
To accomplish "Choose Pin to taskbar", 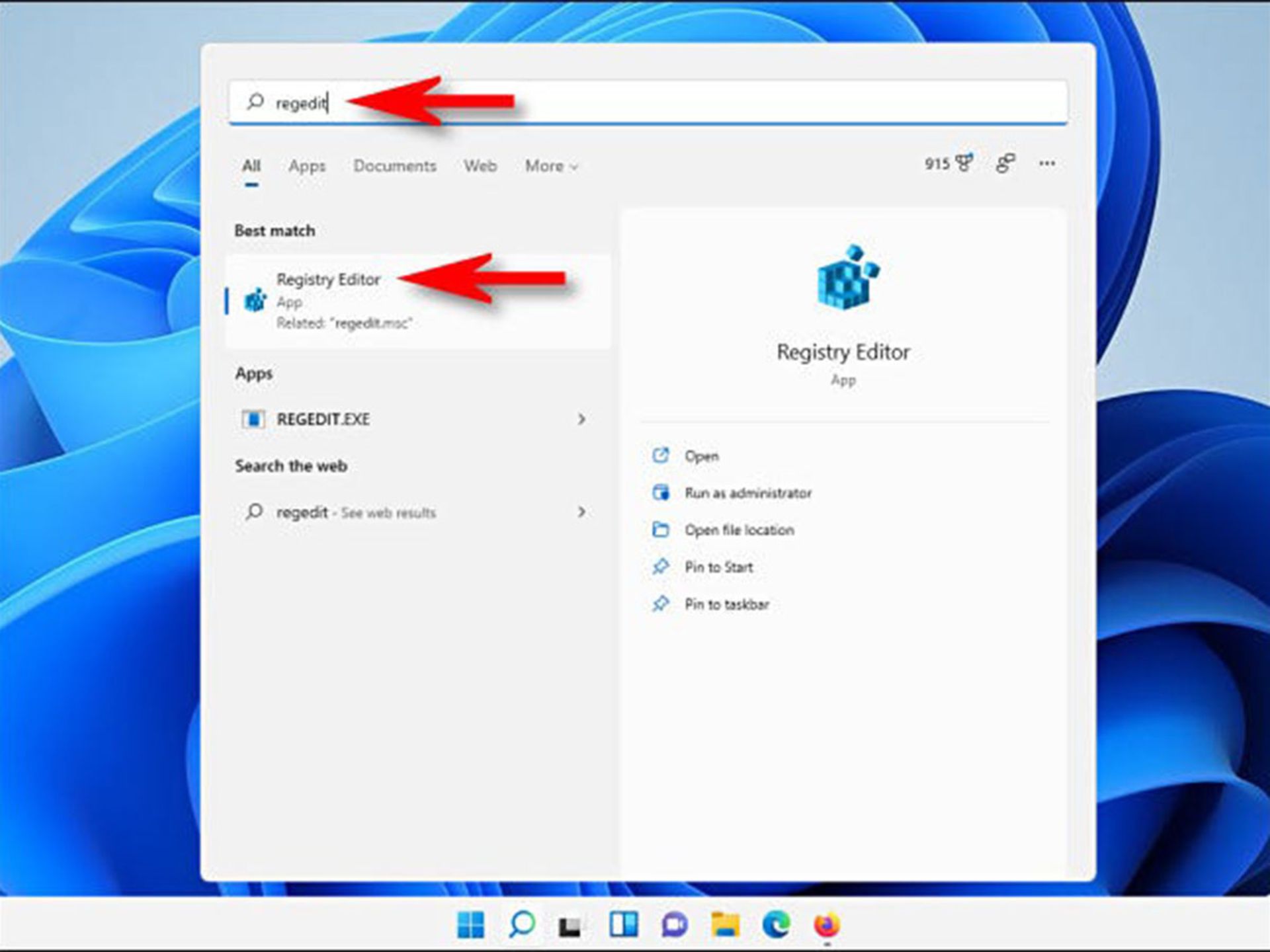I will pos(727,604).
